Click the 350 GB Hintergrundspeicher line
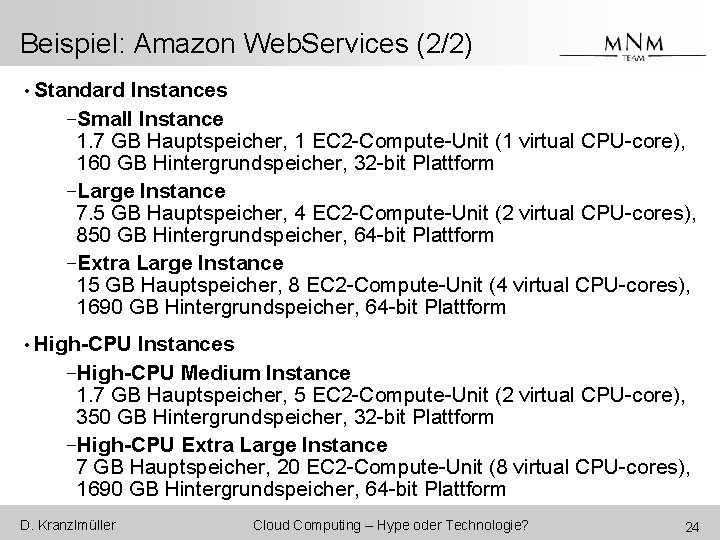This screenshot has height=540, width=720. point(285,417)
